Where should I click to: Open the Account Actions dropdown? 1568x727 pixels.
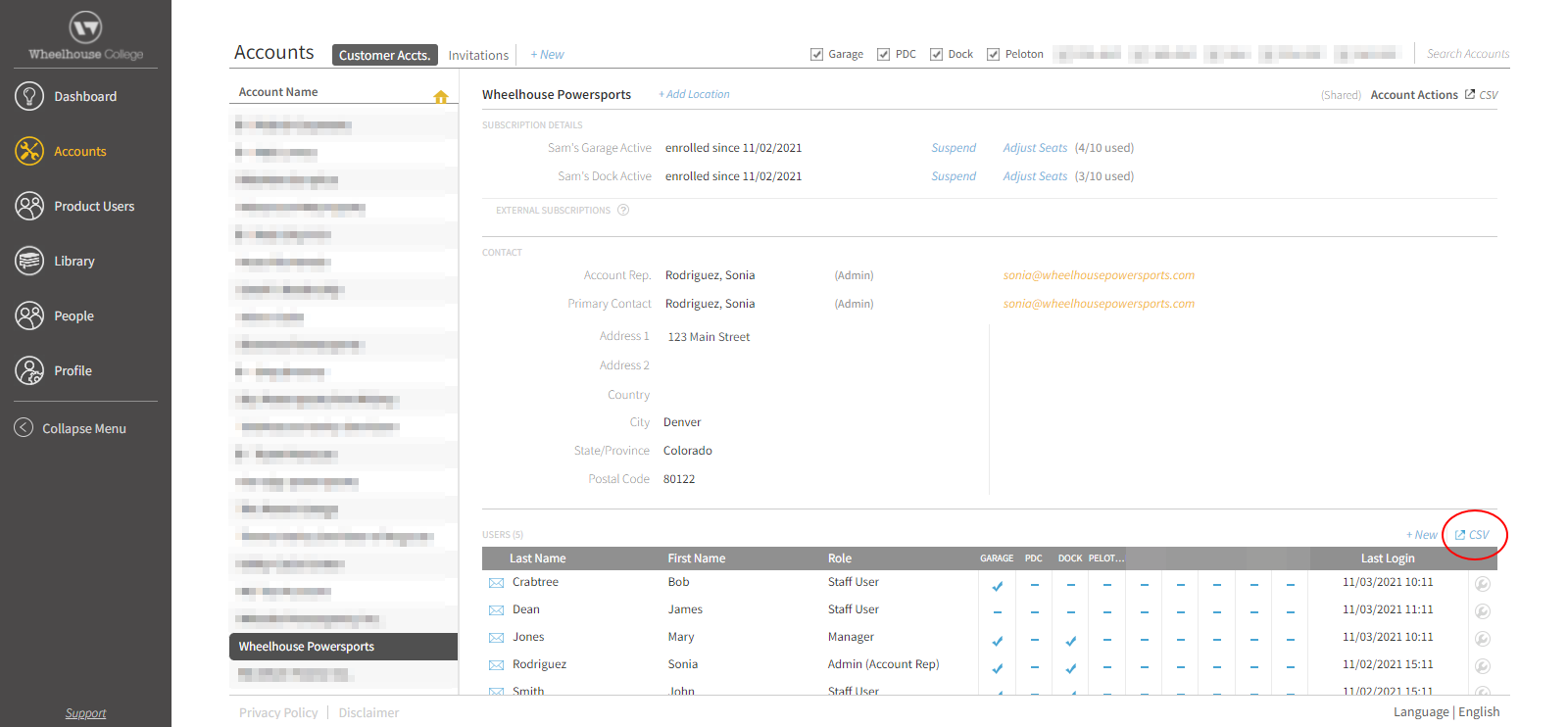tap(1414, 95)
